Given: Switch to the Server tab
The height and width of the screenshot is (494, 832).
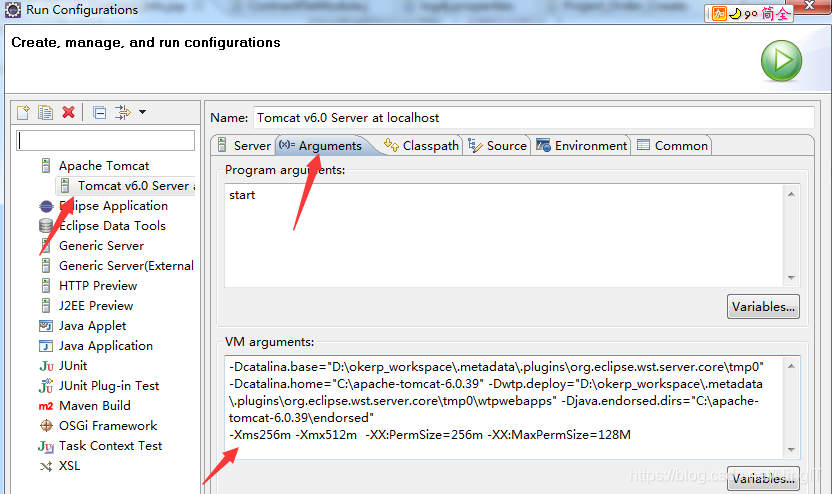Looking at the screenshot, I should (x=244, y=145).
